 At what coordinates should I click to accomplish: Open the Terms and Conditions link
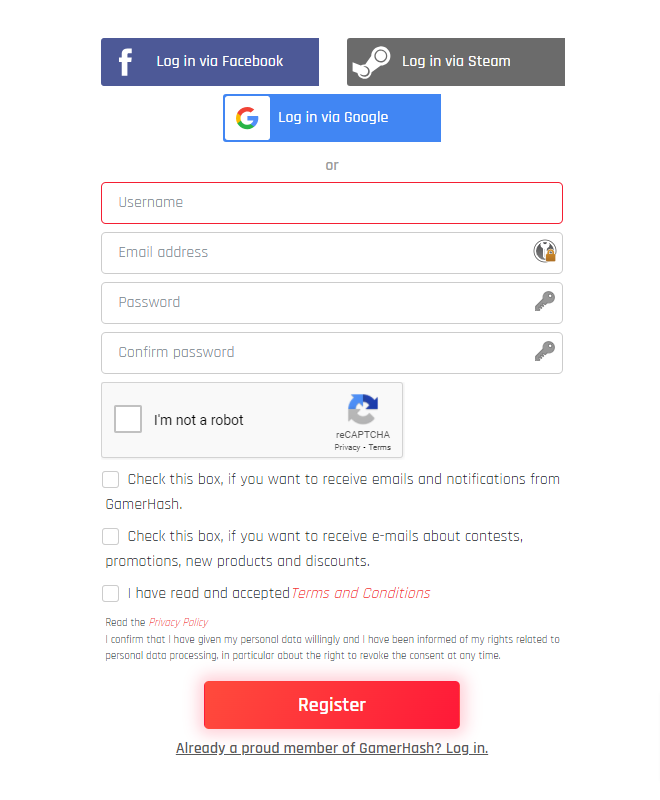click(x=361, y=593)
